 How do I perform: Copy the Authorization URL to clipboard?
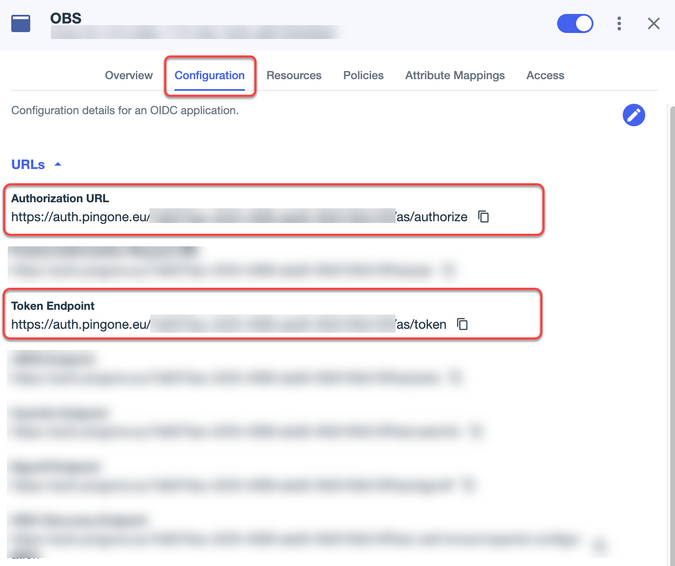click(484, 217)
